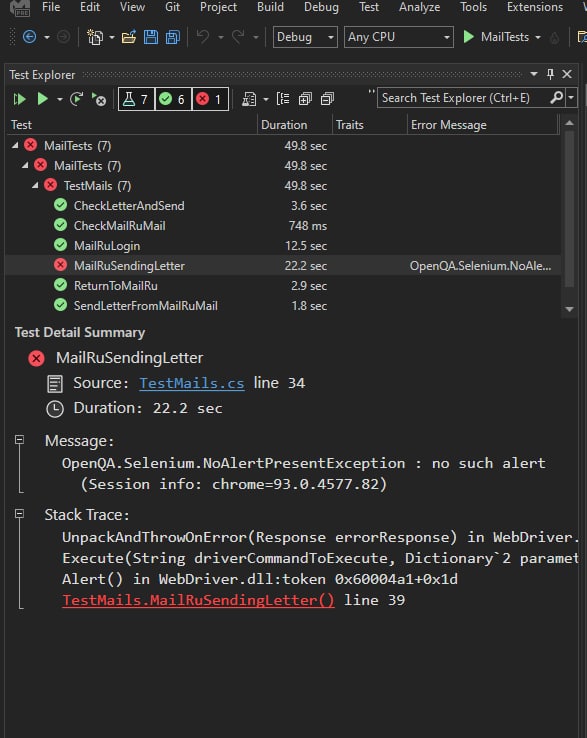
Task: Collapse the top-level MailTests (7) node
Action: (15, 145)
